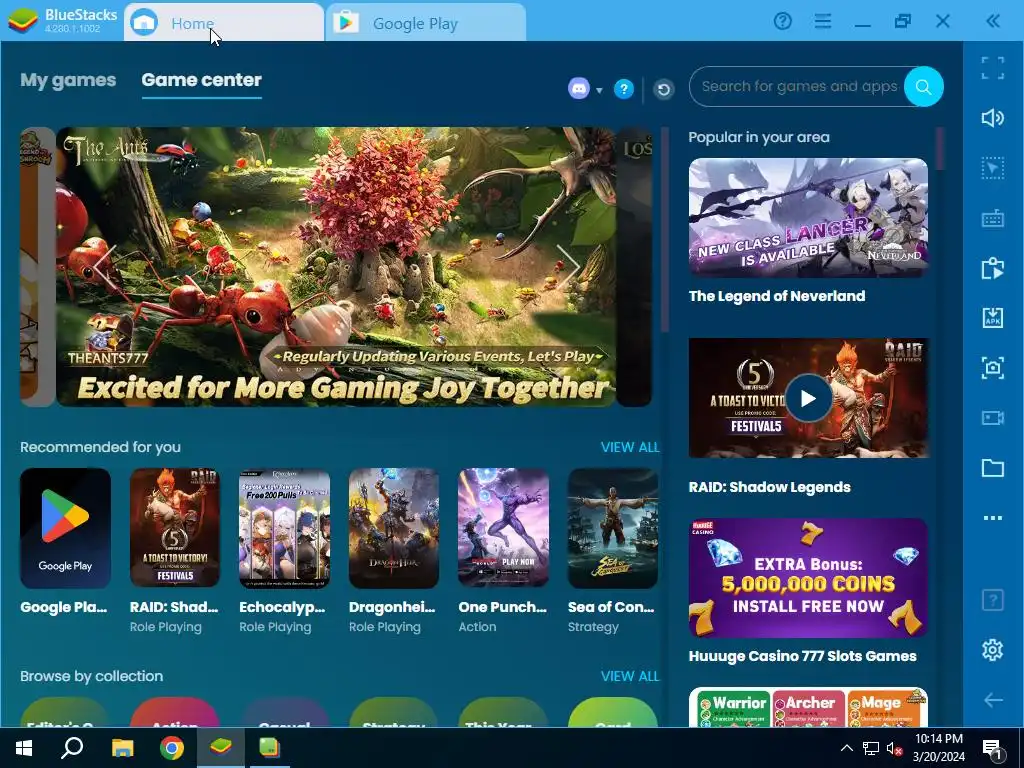Show more sidebar tools via the three dots

993,518
